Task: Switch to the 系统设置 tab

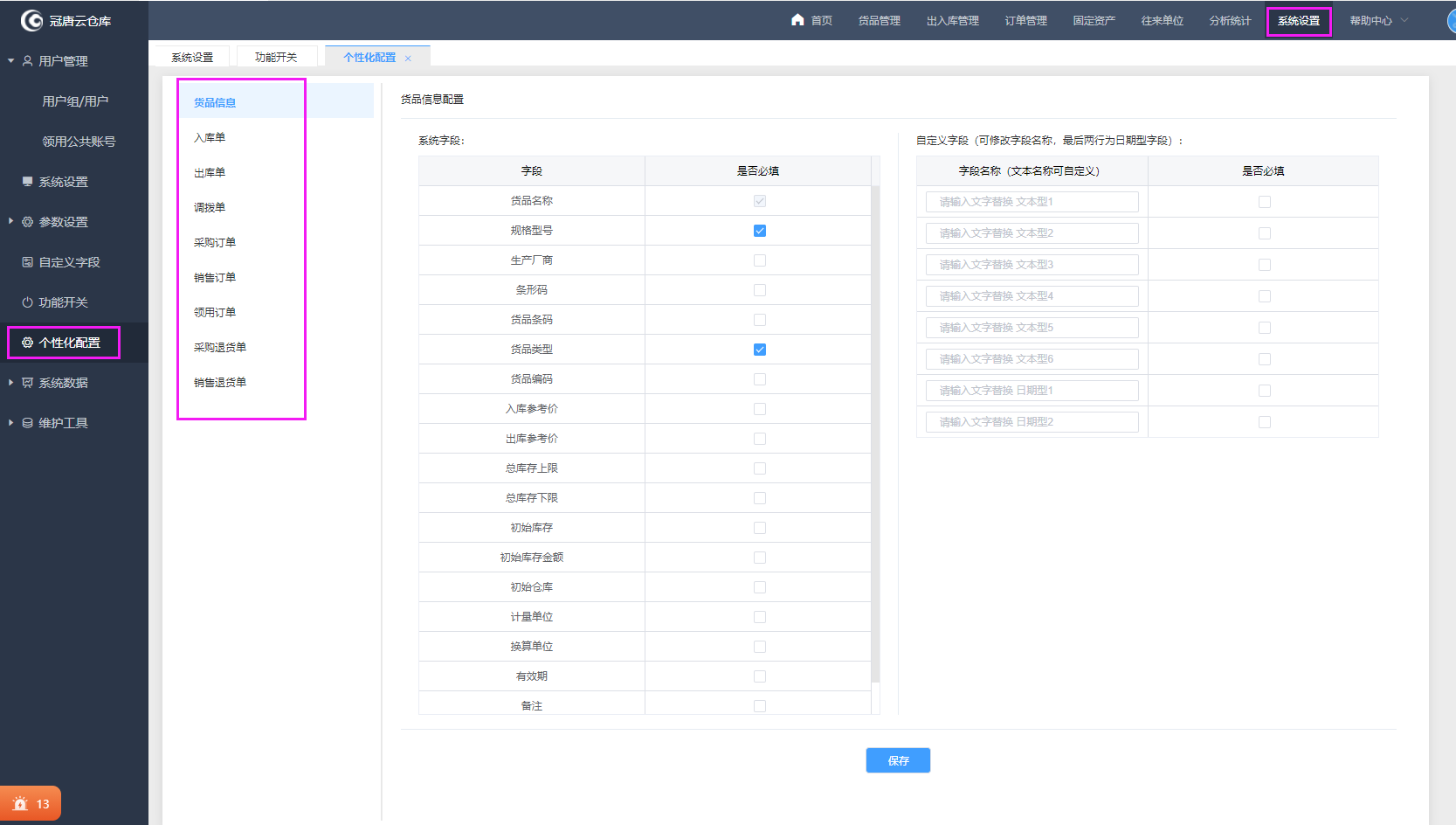Action: 192,57
